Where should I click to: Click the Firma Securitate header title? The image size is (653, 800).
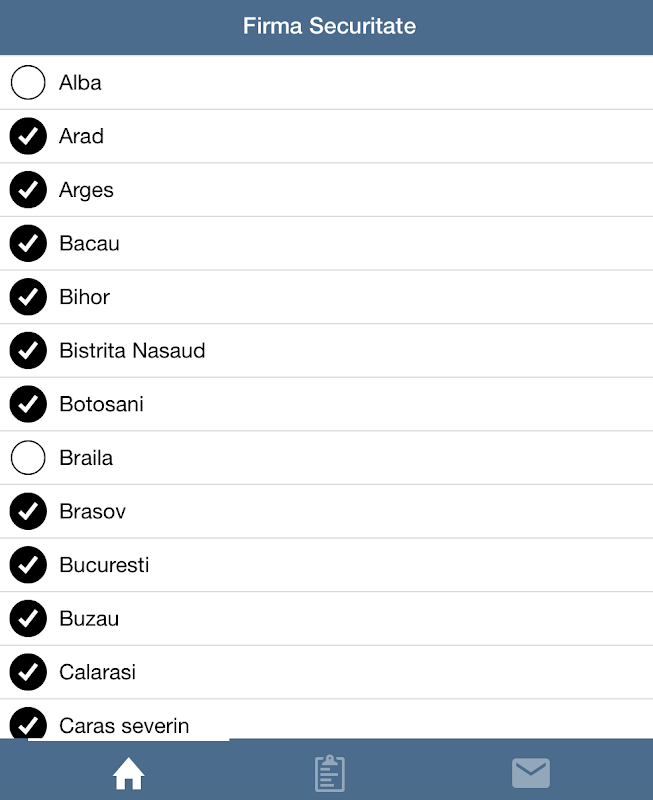[329, 26]
